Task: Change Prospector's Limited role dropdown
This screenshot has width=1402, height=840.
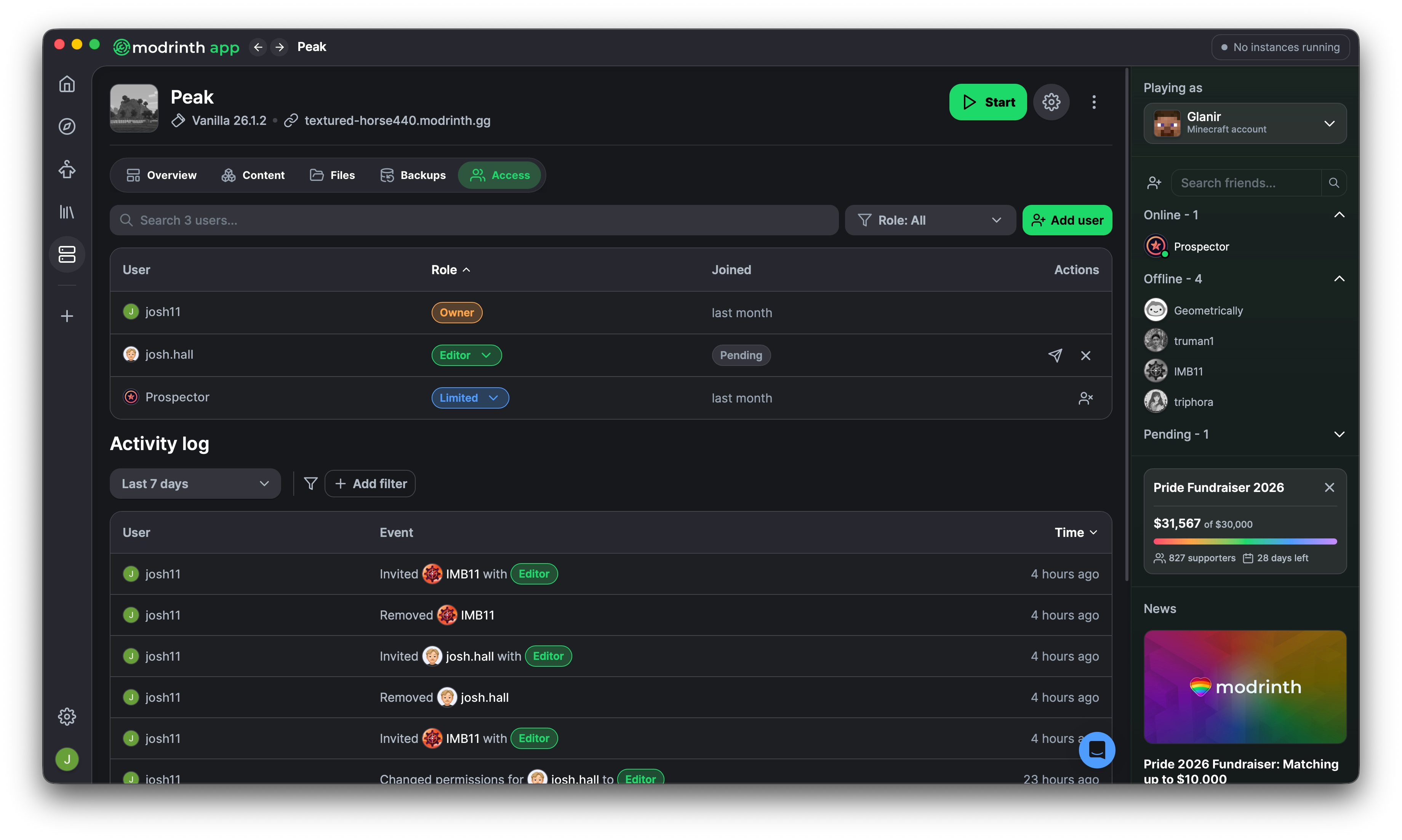Action: point(470,398)
